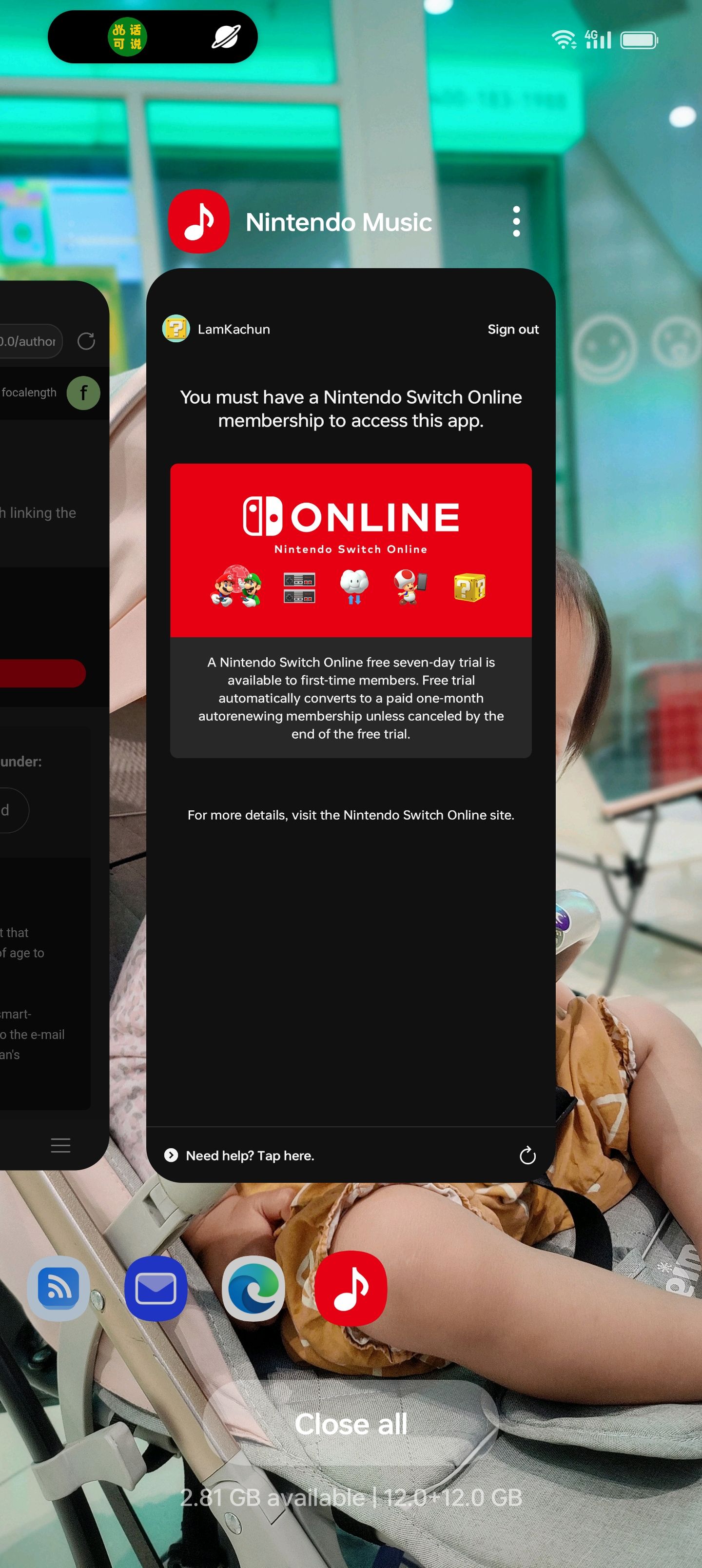Tap the Nintendo Music title label
Screen dimensions: 702x1568
coord(338,221)
